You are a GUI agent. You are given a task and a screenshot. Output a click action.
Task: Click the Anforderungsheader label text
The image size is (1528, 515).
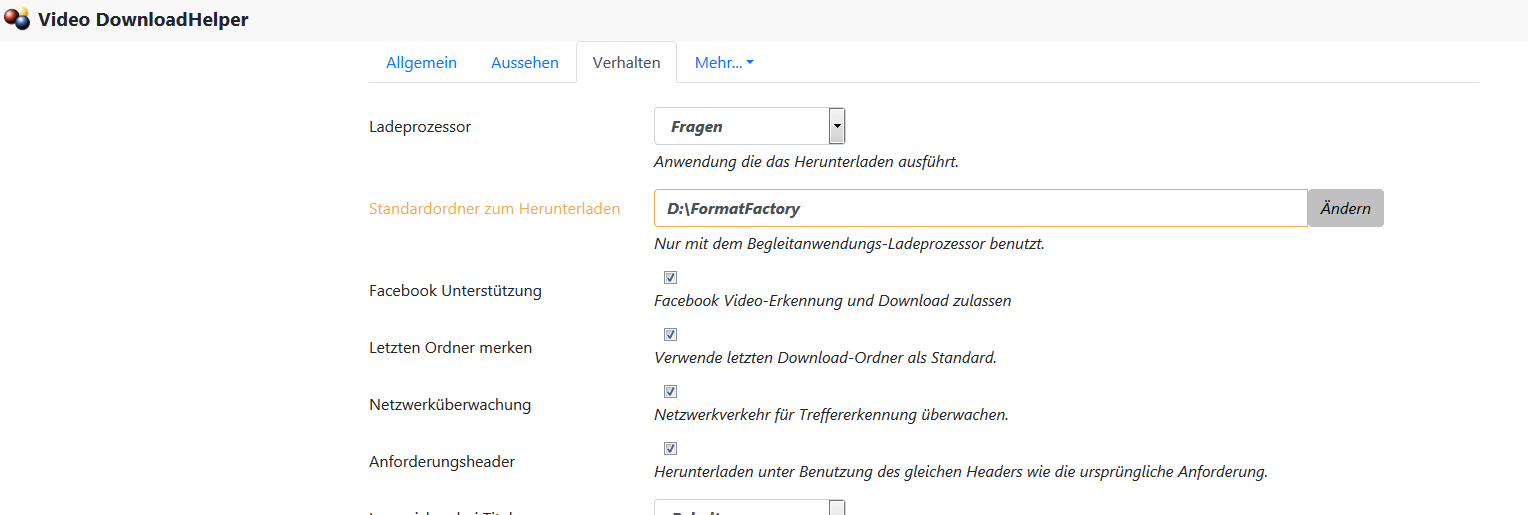[442, 462]
